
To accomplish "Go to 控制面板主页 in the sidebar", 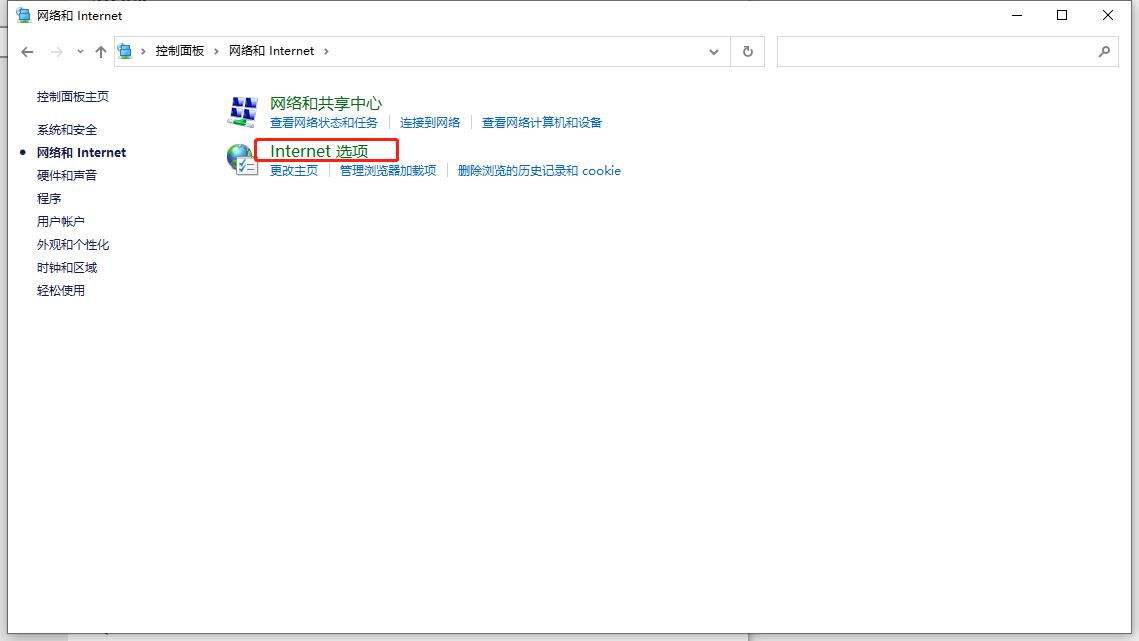I will click(73, 97).
